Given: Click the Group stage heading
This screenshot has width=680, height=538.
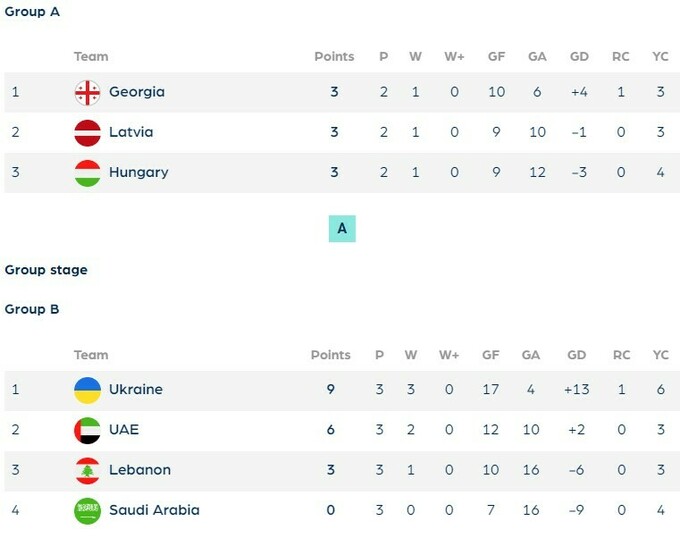Looking at the screenshot, I should point(46,270).
